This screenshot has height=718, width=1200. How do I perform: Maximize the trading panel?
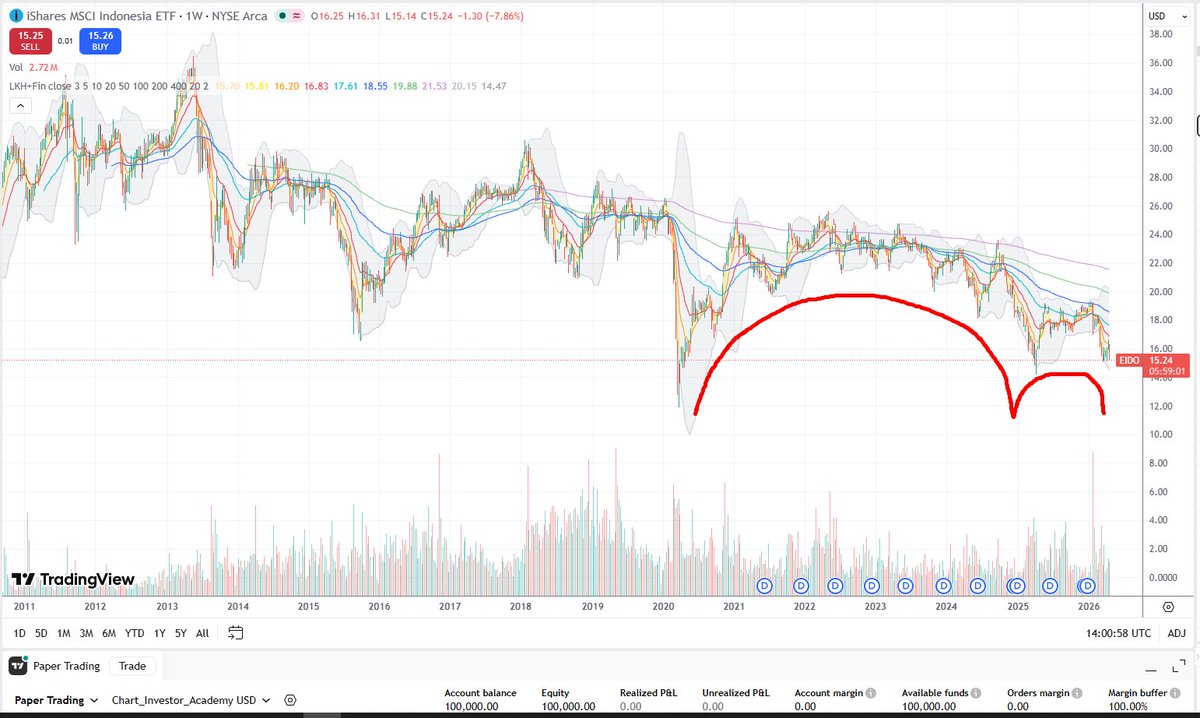[x=1180, y=665]
